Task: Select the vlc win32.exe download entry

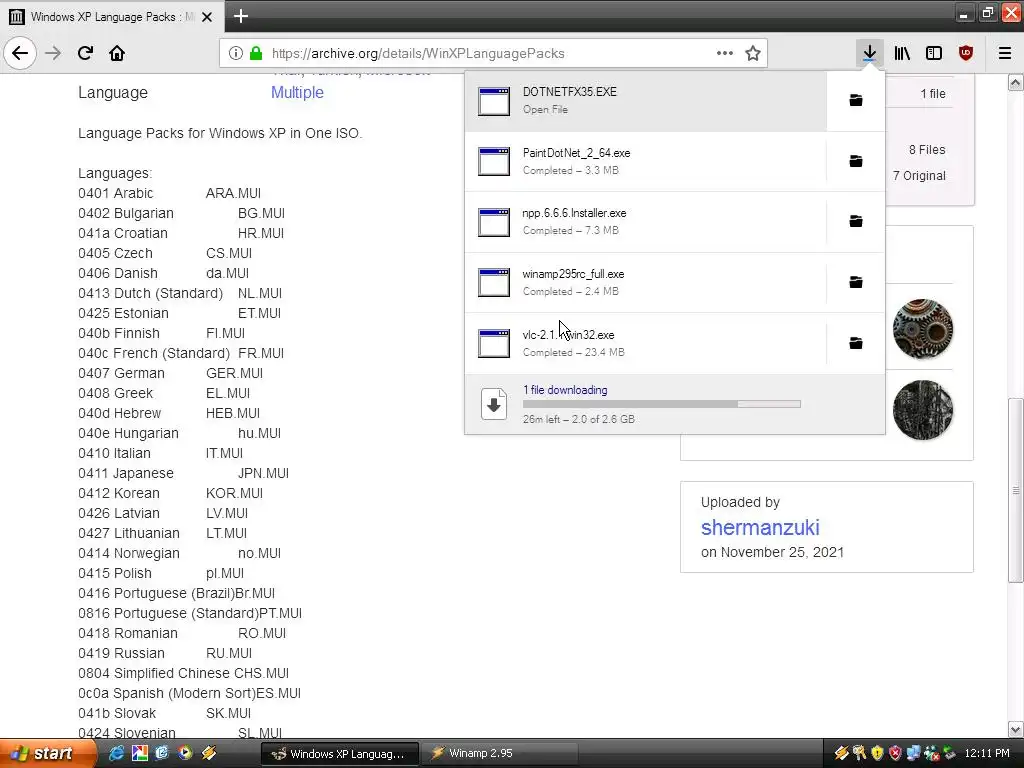Action: [x=646, y=343]
